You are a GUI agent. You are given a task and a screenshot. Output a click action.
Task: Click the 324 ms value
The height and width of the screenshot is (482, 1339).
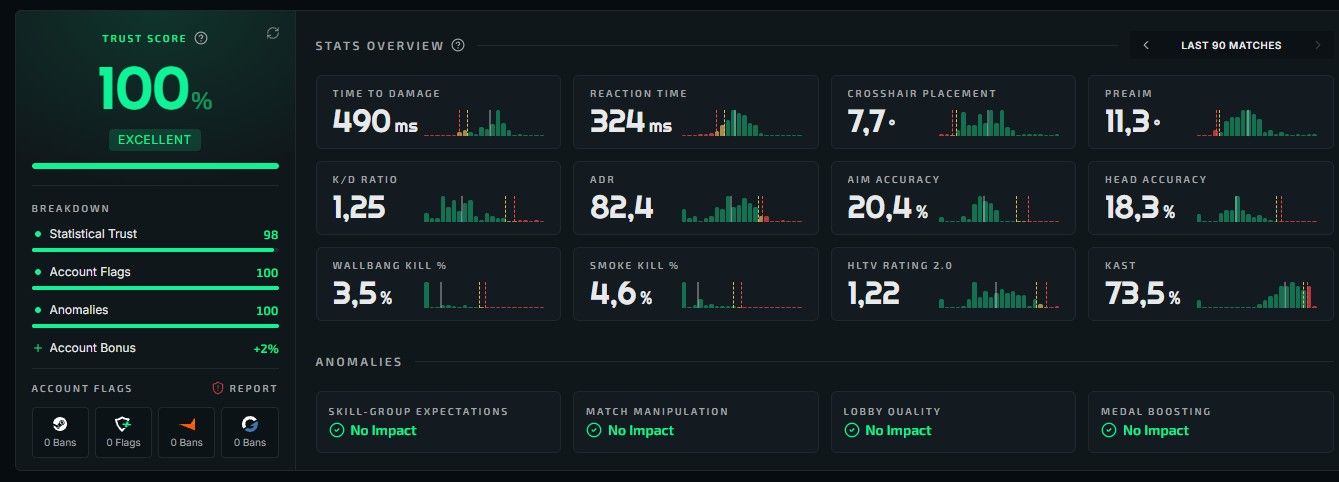point(631,122)
